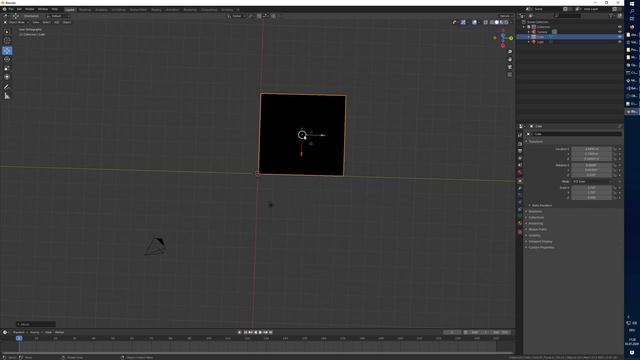Click the current frame marker in timeline

click(x=19, y=338)
